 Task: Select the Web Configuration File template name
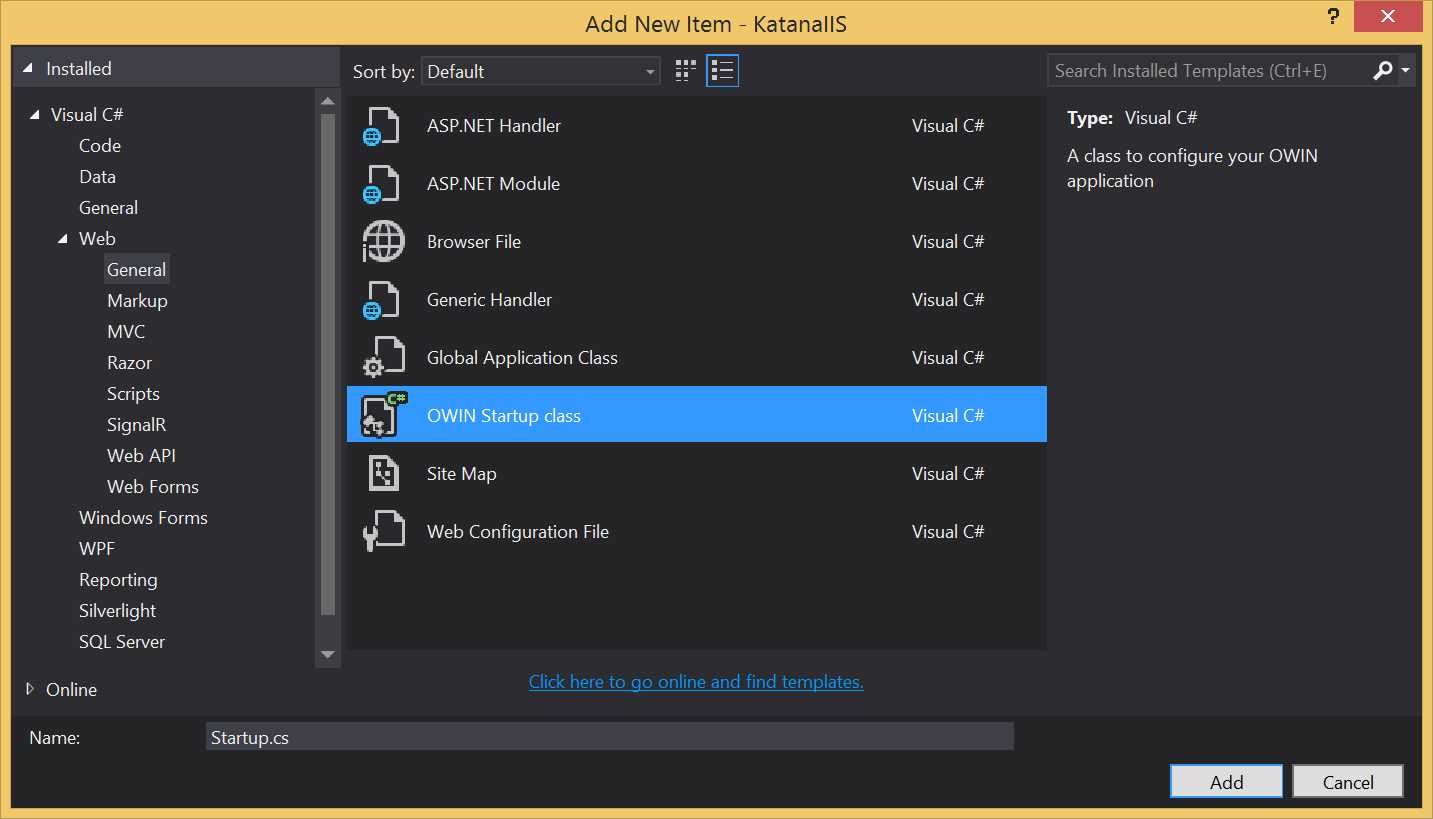[x=517, y=532]
